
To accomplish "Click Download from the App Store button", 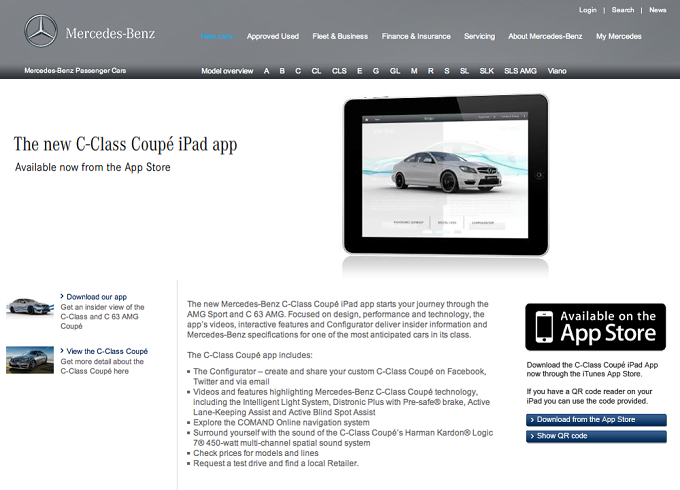I will 596,420.
